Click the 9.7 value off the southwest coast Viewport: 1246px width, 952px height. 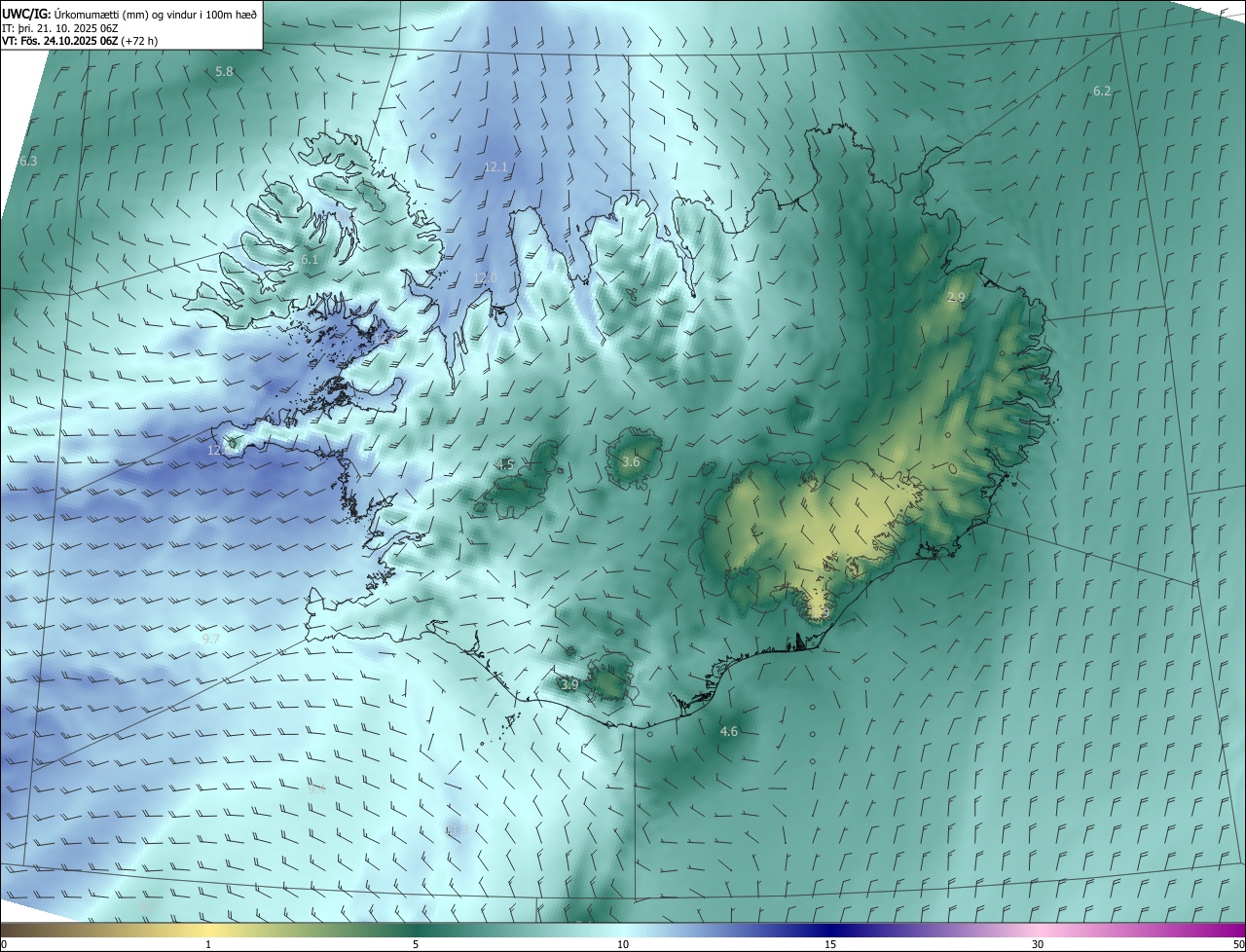(210, 639)
